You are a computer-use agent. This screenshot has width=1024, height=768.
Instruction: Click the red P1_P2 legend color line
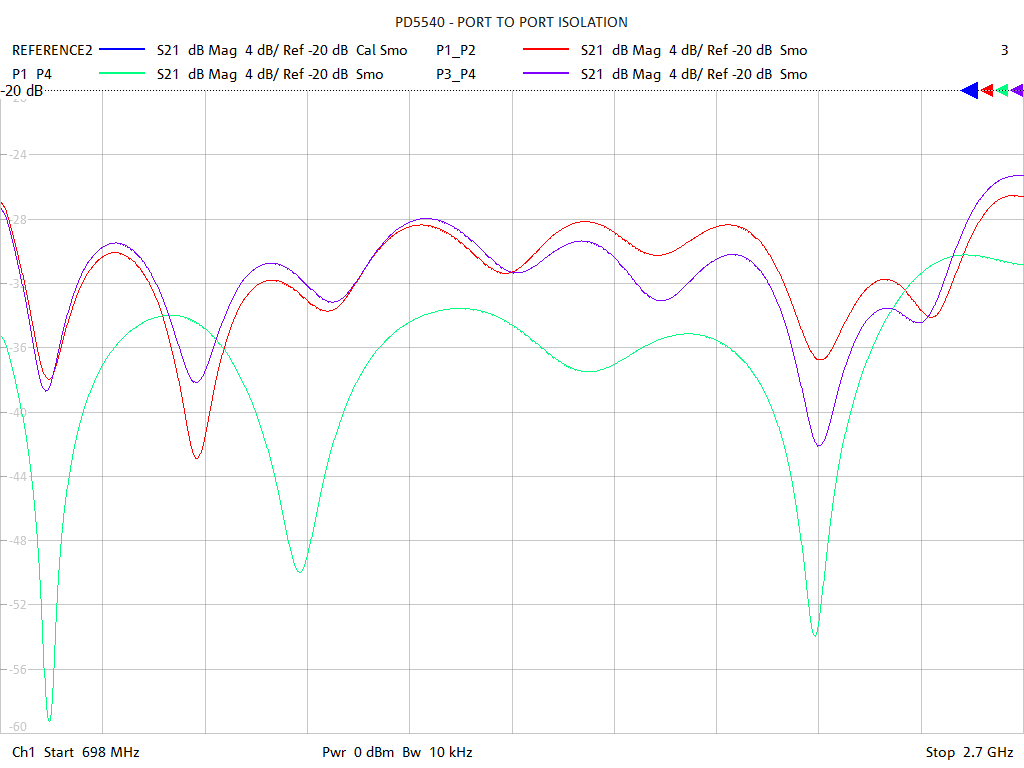[547, 50]
